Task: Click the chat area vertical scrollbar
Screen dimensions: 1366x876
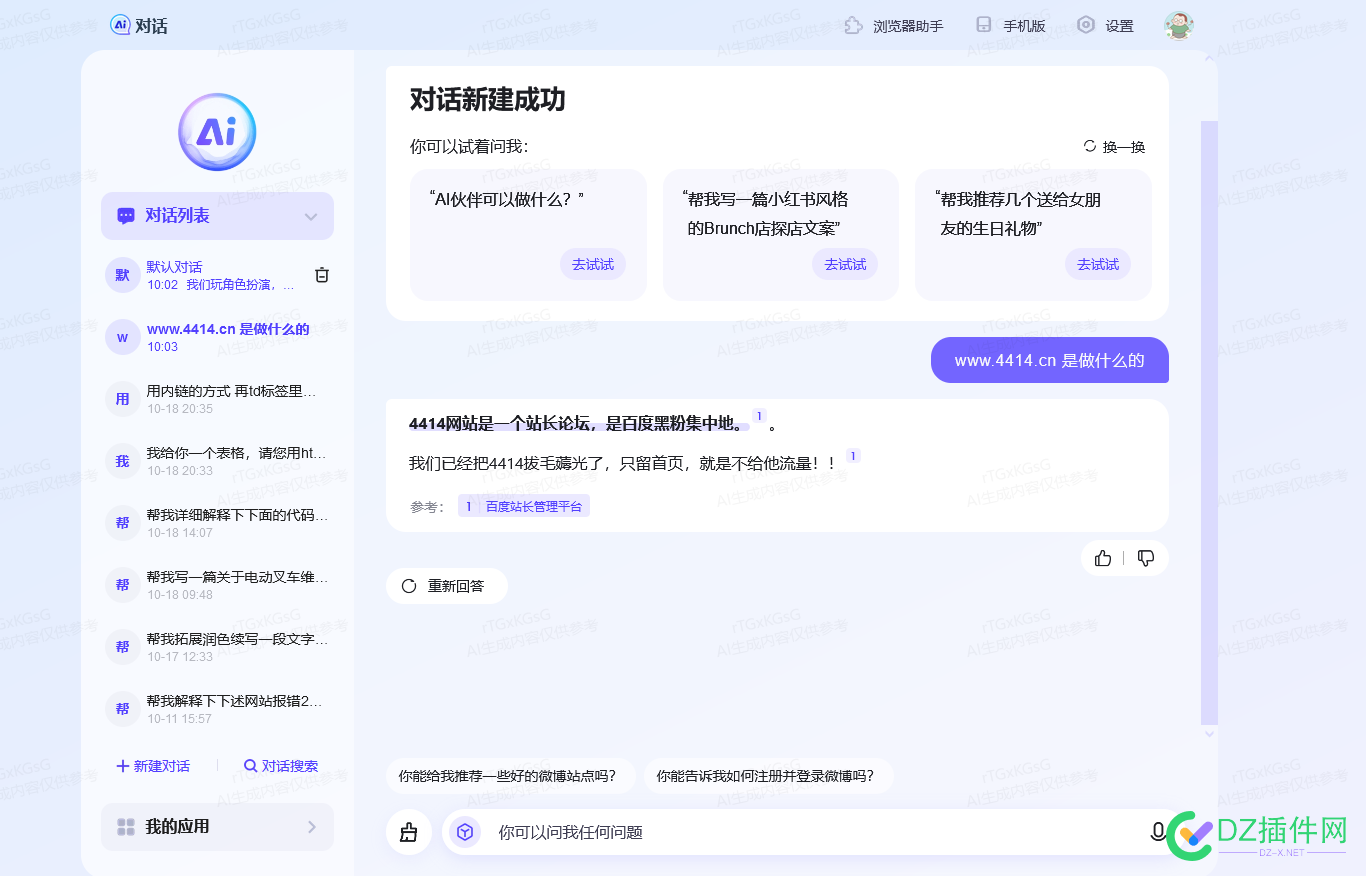Action: tap(1210, 423)
